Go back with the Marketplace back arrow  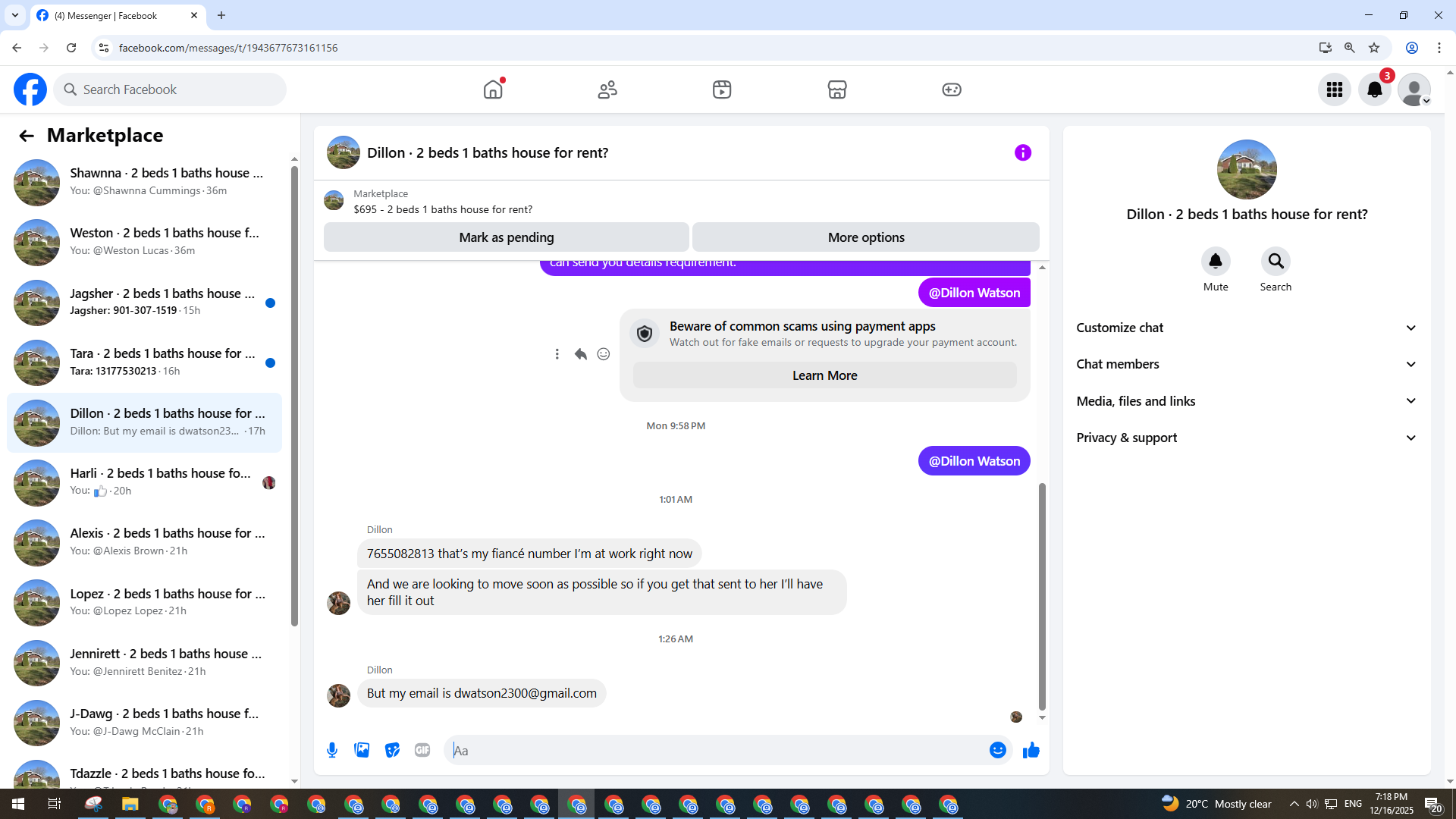27,136
